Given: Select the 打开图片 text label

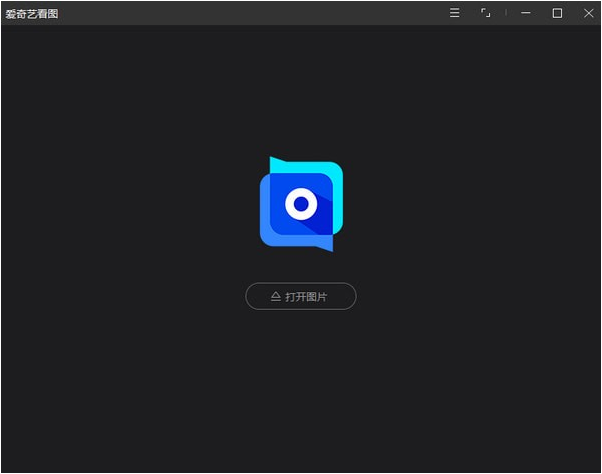Looking at the screenshot, I should 307,297.
